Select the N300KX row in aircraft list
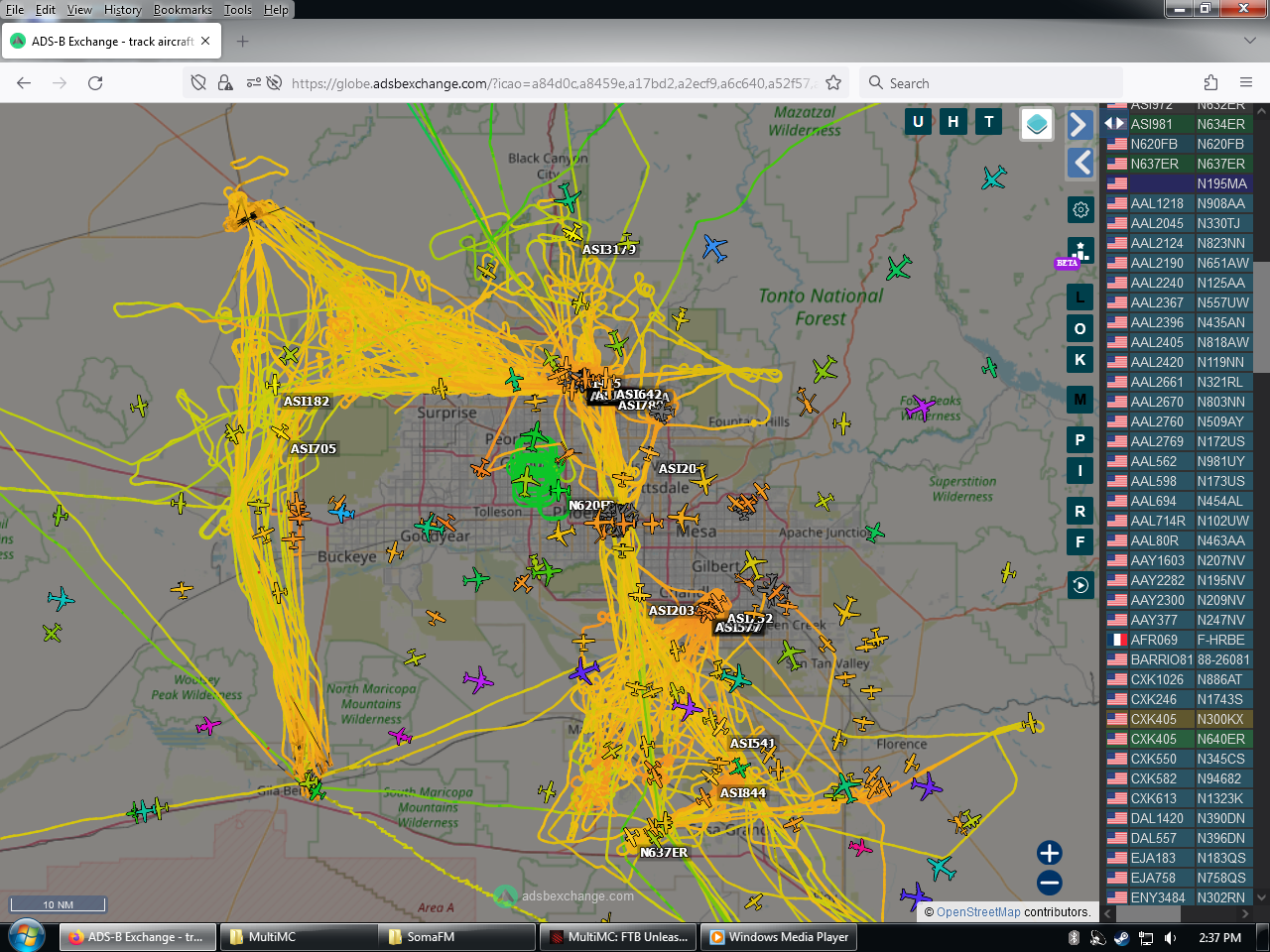This screenshot has width=1270, height=952. (x=1178, y=719)
